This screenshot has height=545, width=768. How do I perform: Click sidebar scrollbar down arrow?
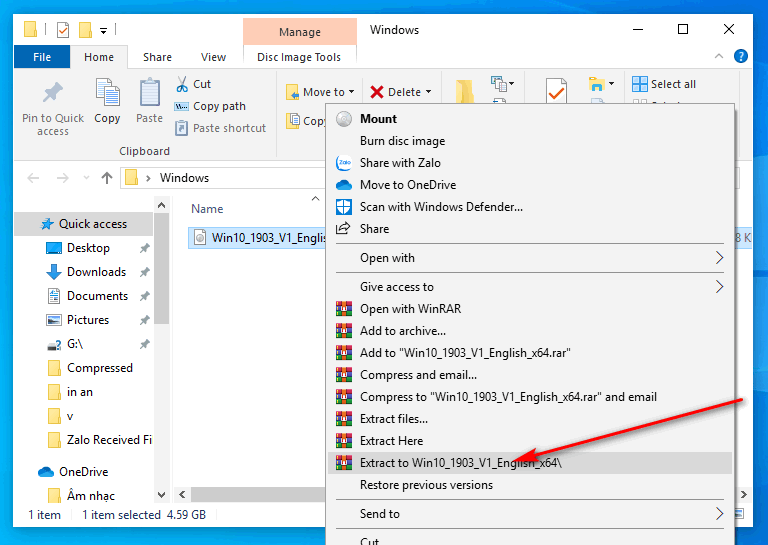(162, 495)
